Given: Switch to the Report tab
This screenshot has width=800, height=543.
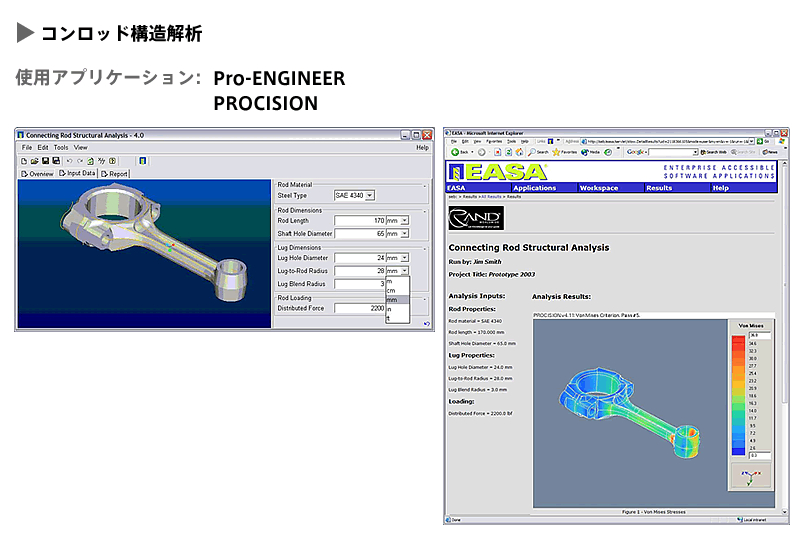Looking at the screenshot, I should 114,174.
